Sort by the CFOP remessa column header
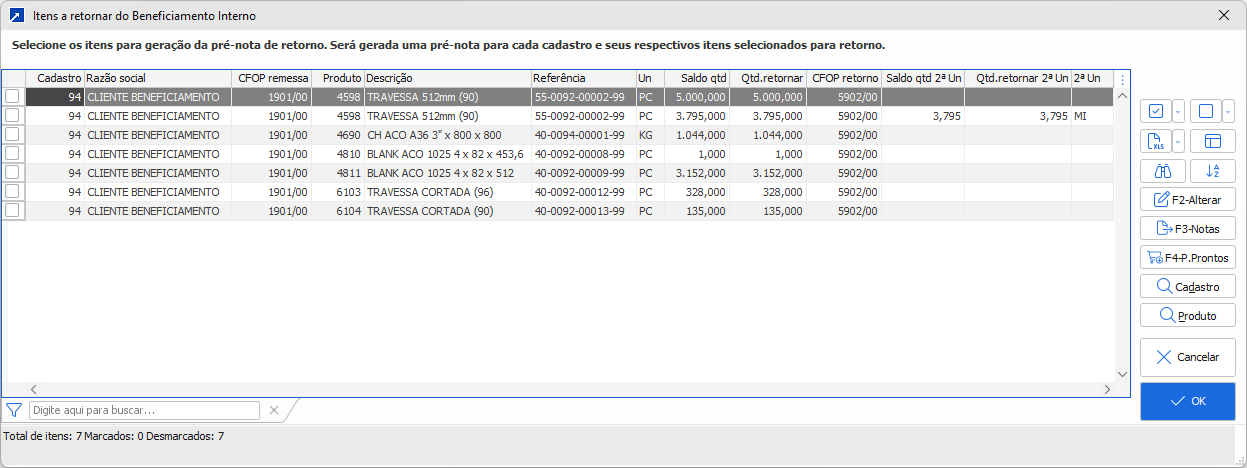The height and width of the screenshot is (468, 1247). pos(272,78)
